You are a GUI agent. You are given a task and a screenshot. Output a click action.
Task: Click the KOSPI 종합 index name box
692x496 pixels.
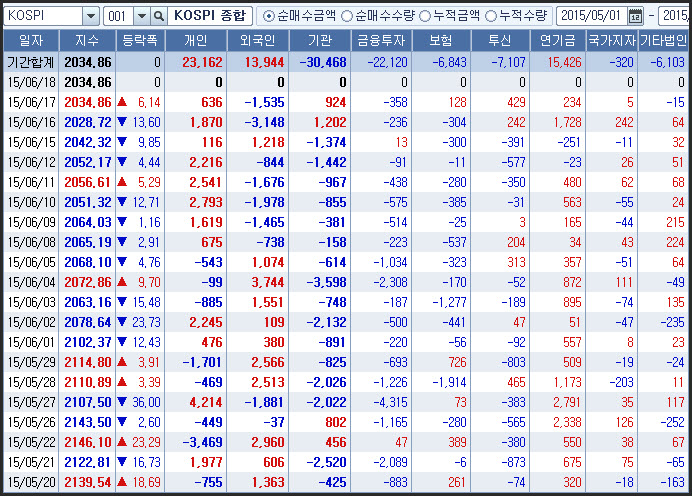tap(210, 16)
